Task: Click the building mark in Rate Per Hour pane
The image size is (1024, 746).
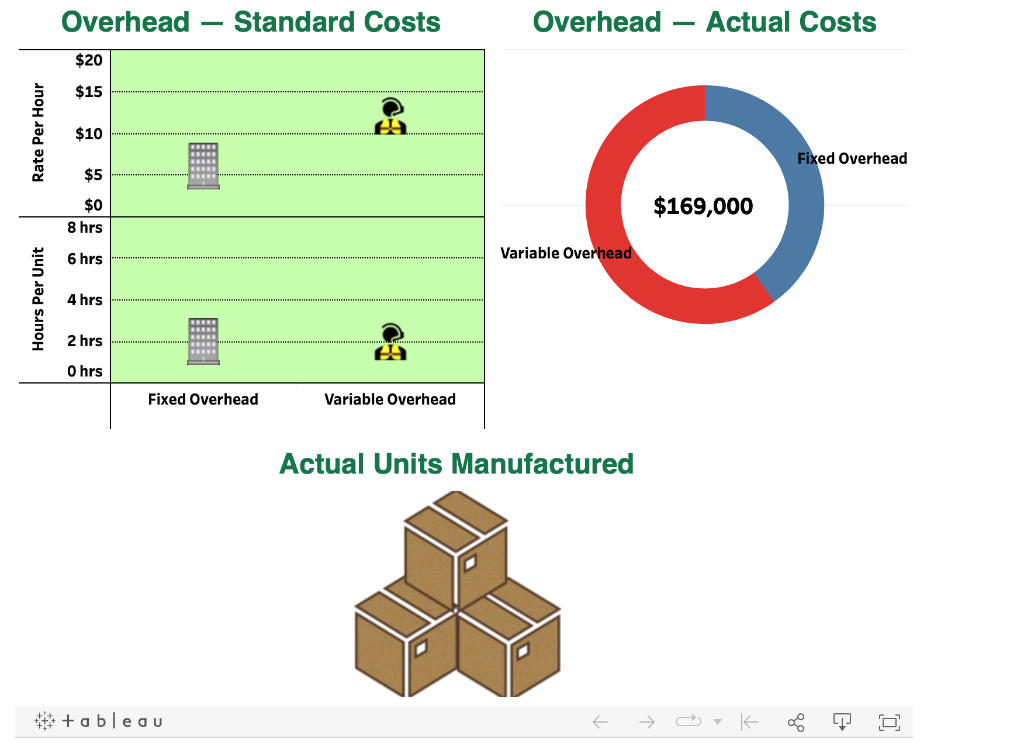Action: click(202, 165)
